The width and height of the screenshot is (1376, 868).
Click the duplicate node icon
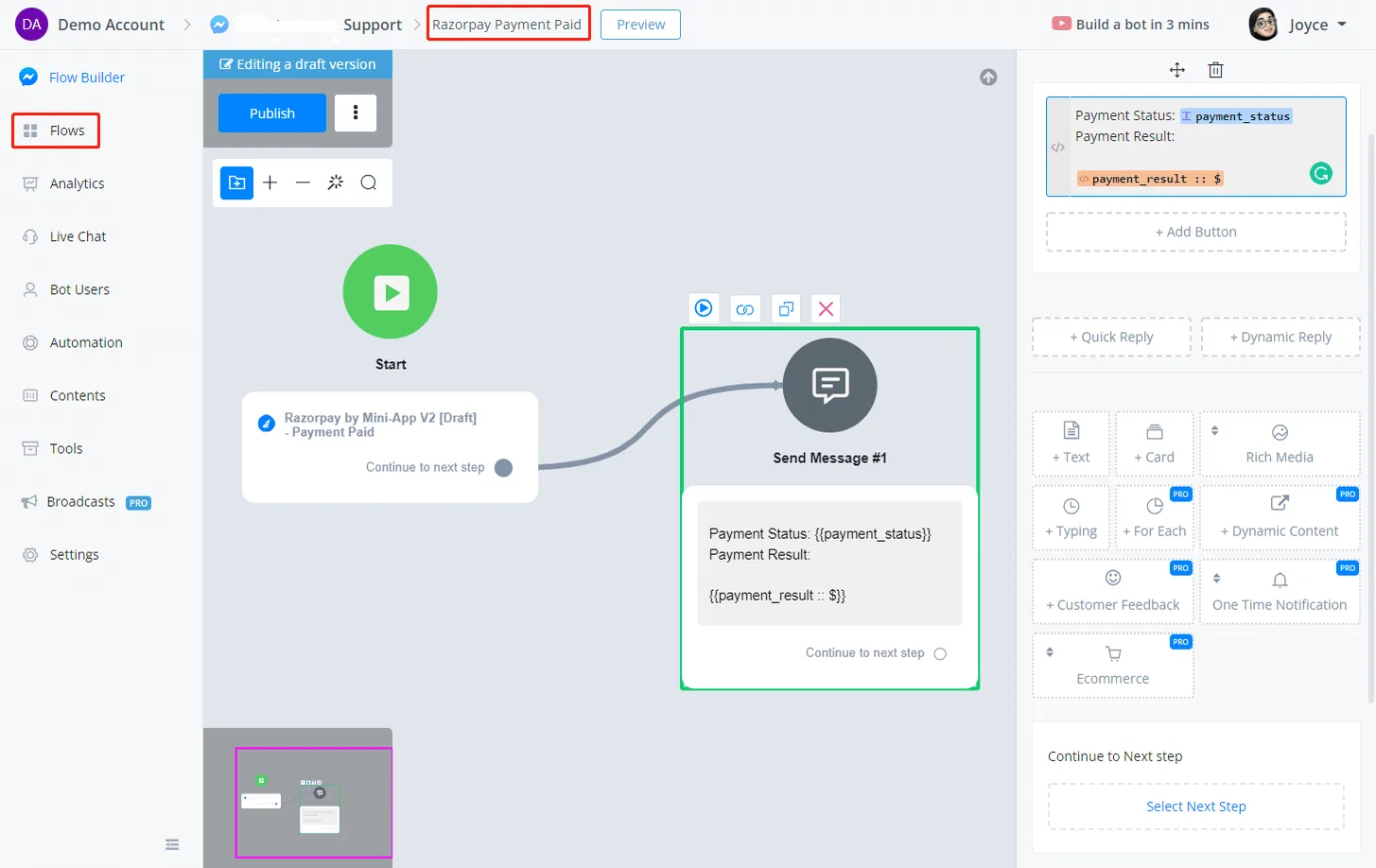pyautogui.click(x=786, y=308)
